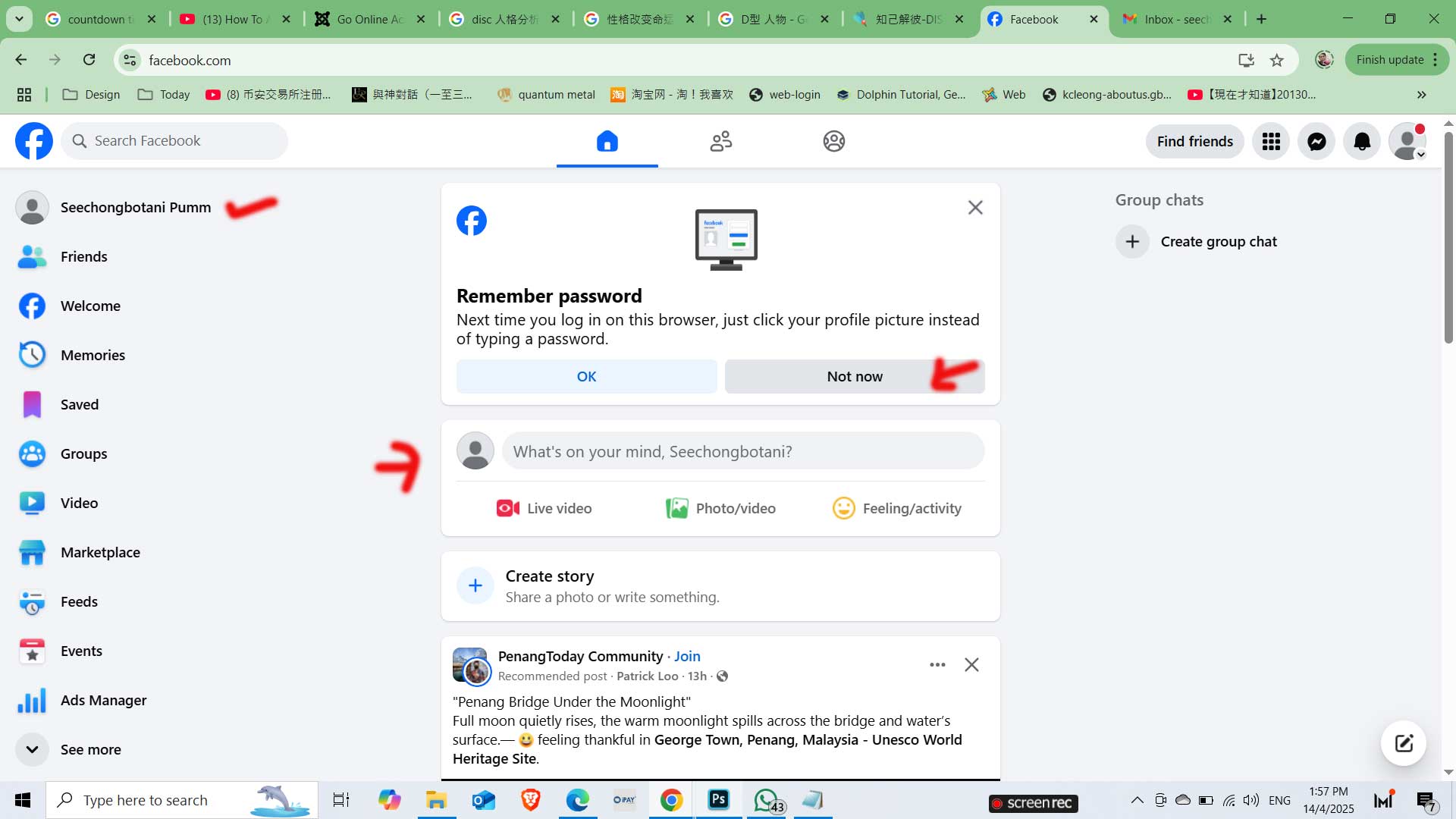1456x819 pixels.
Task: Start a Live video post
Action: [x=544, y=508]
